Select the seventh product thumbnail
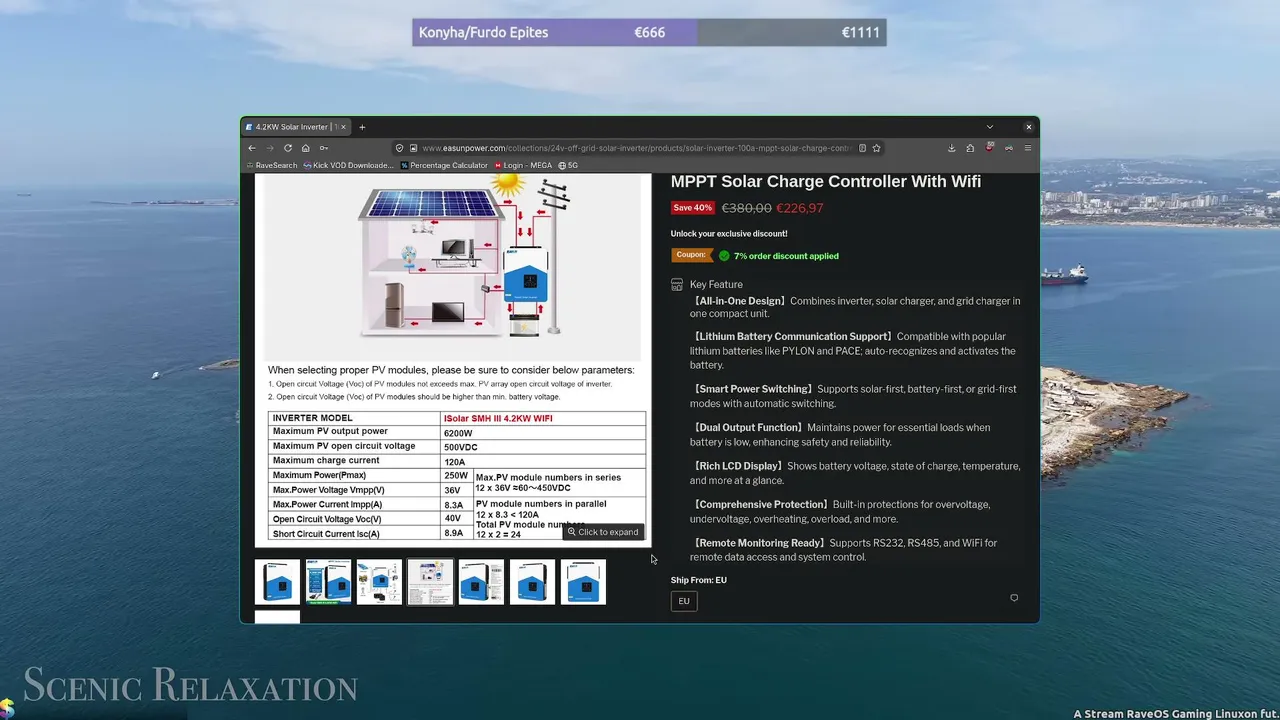This screenshot has width=1280, height=720. (583, 582)
